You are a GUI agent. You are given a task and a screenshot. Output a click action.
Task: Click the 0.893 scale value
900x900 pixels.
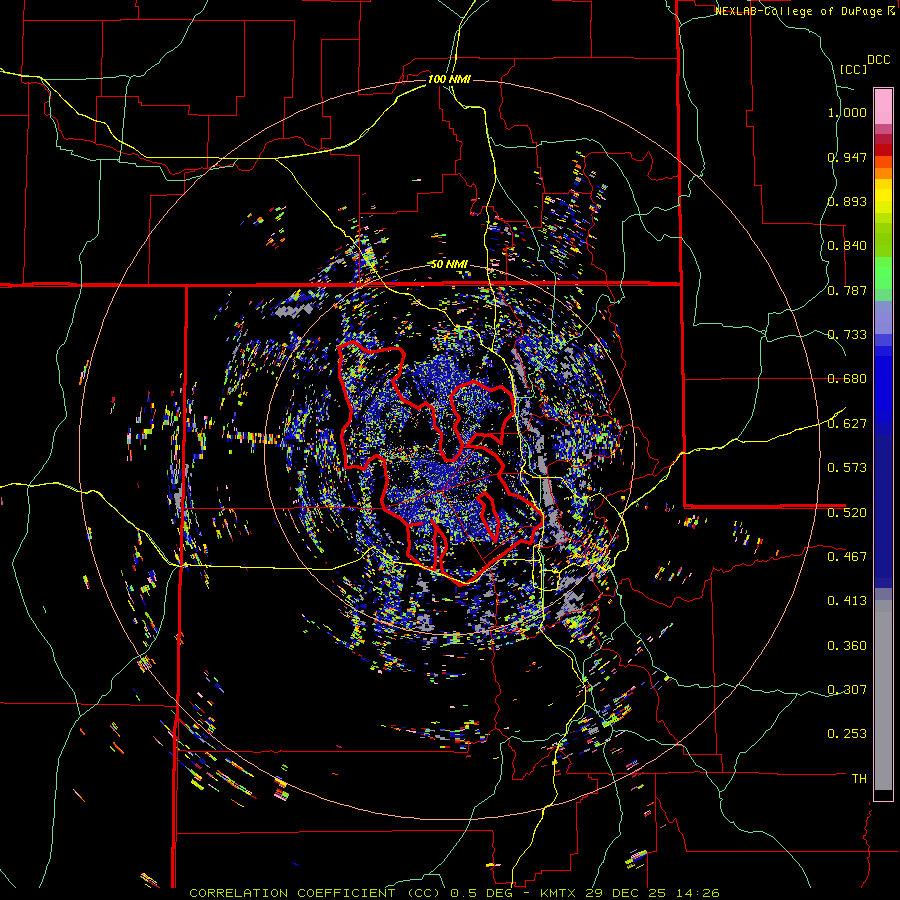point(847,201)
